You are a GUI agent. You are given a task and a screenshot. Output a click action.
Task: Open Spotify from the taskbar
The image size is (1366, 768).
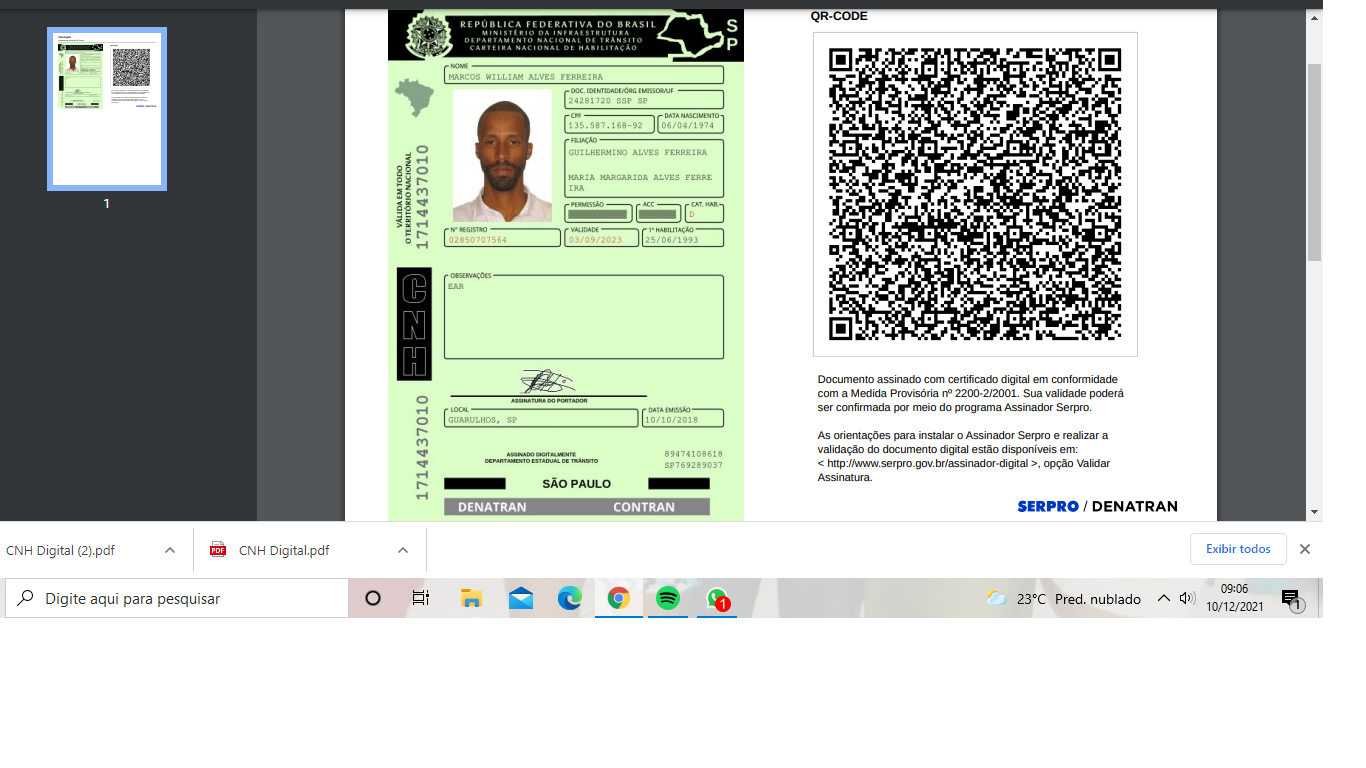click(x=668, y=598)
